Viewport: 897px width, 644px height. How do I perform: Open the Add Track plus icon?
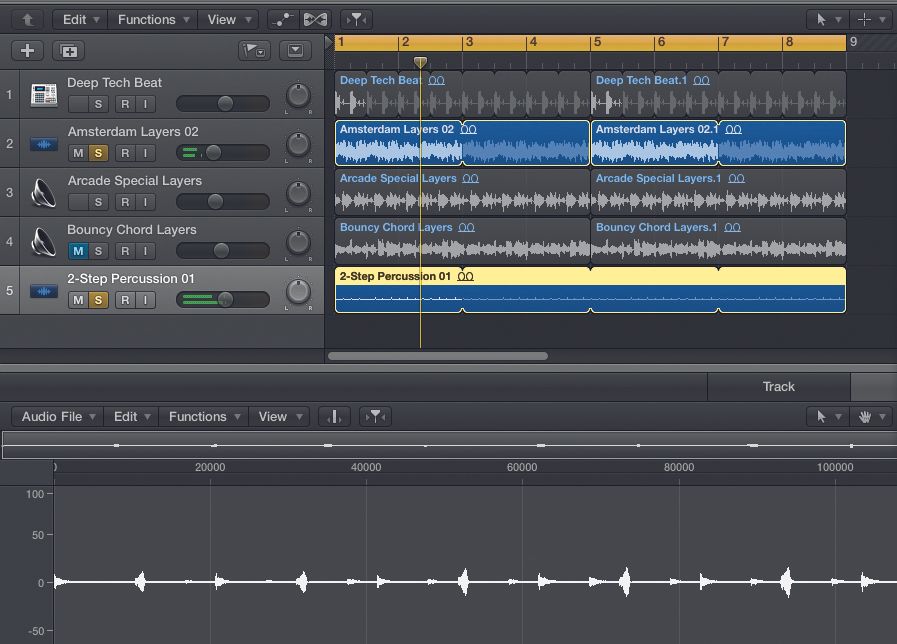pos(26,50)
